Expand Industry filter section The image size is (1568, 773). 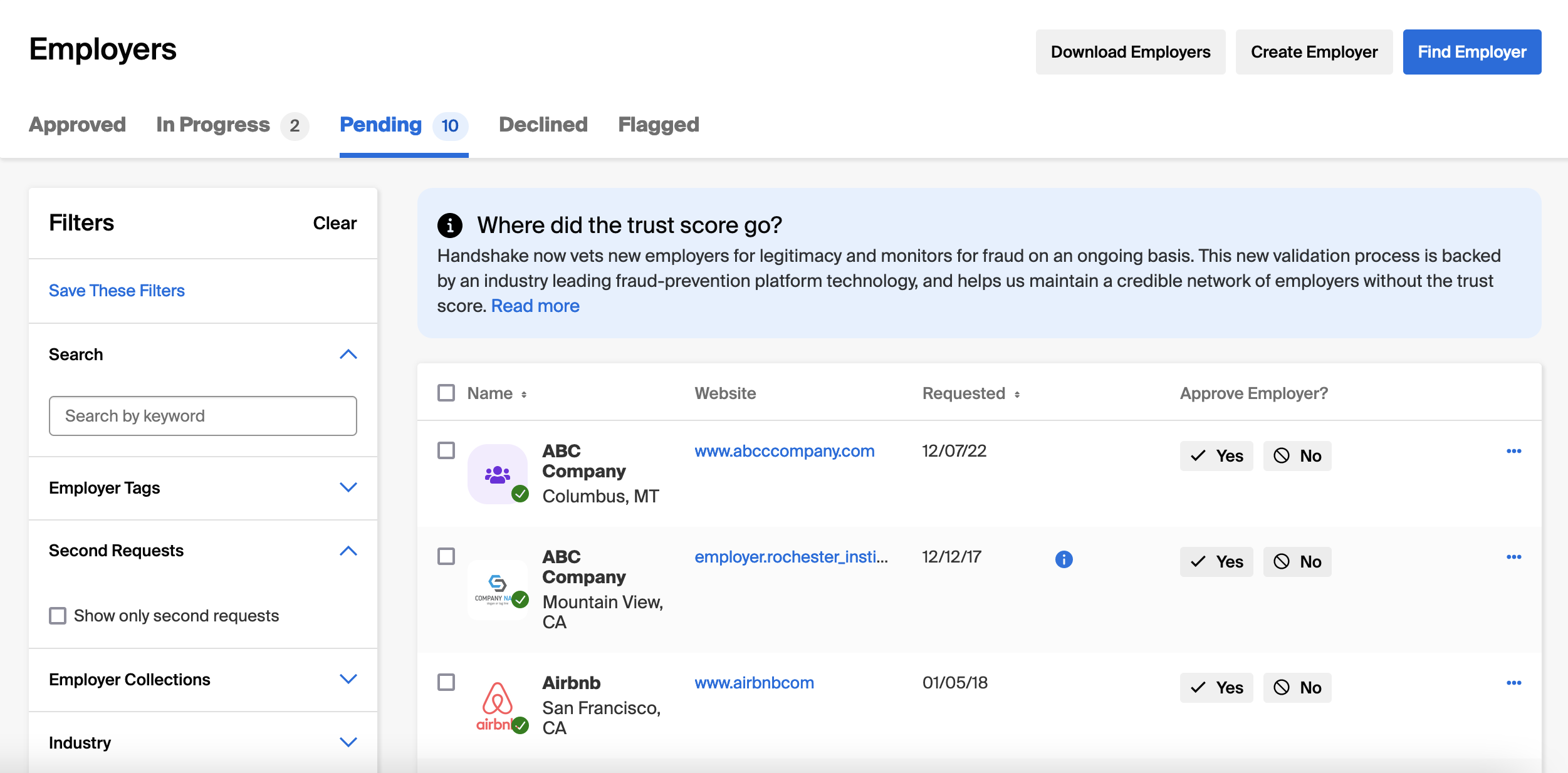[x=348, y=742]
